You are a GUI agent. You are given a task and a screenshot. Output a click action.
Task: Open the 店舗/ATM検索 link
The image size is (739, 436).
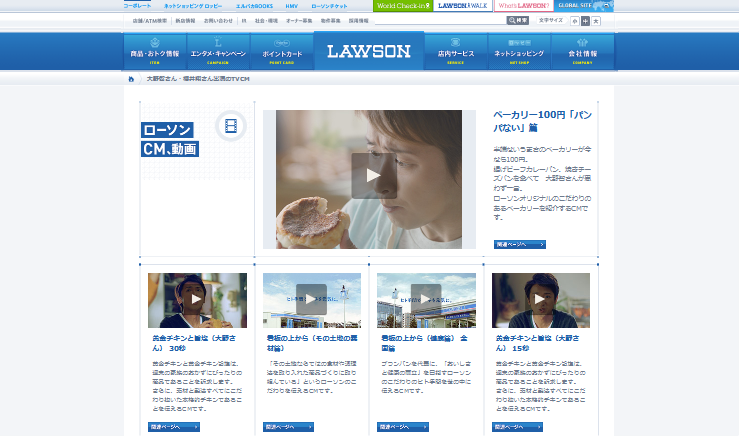[x=150, y=21]
